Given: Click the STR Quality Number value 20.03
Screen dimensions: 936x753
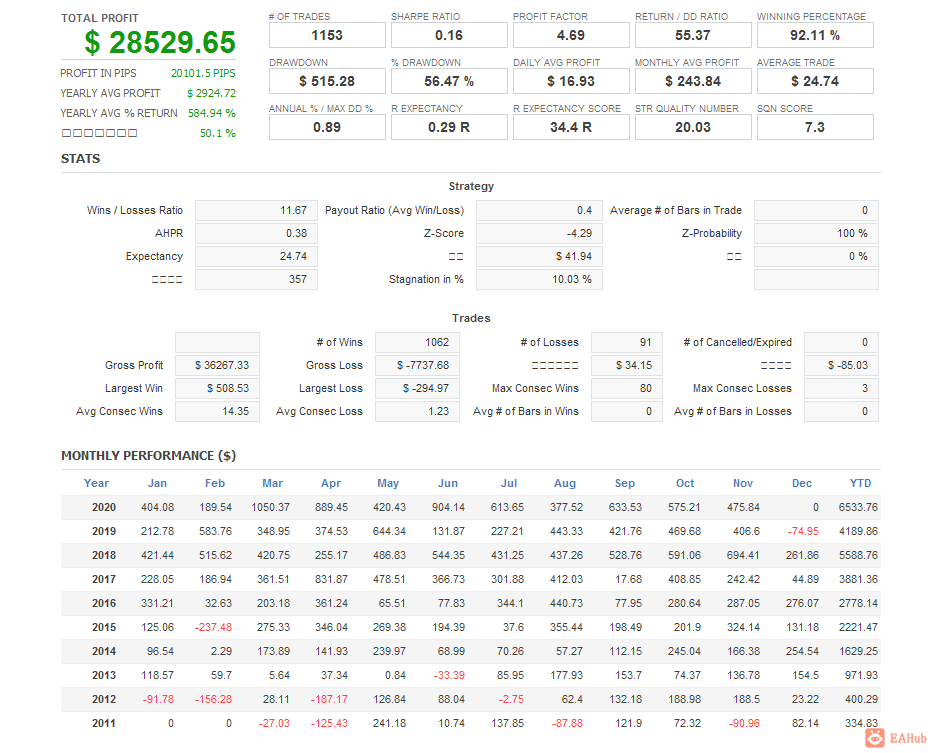Looking at the screenshot, I should click(x=693, y=127).
